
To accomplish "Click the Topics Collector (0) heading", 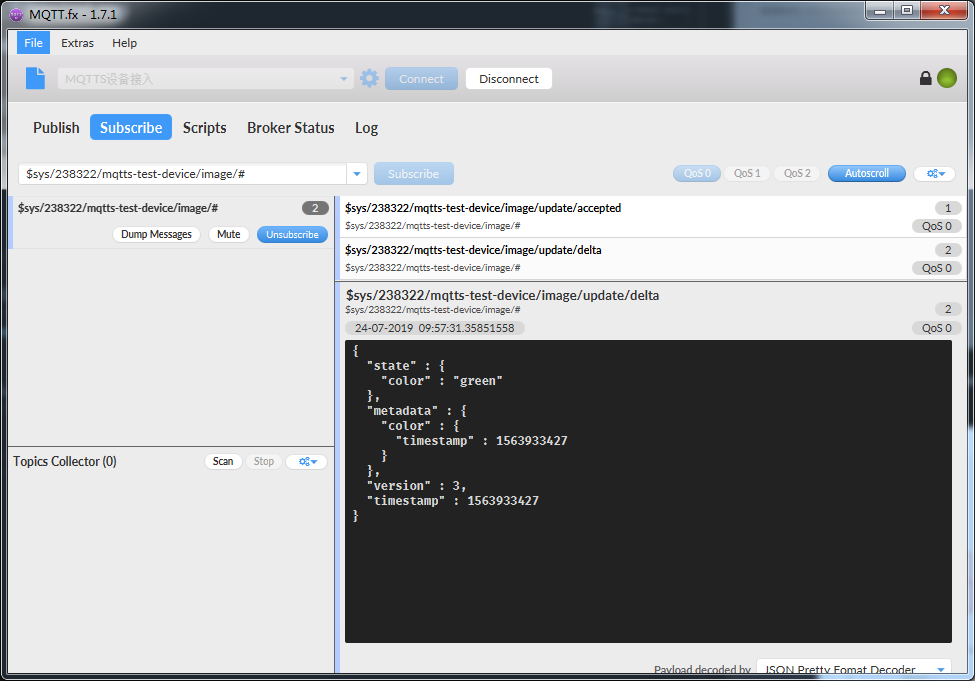I will pyautogui.click(x=65, y=461).
